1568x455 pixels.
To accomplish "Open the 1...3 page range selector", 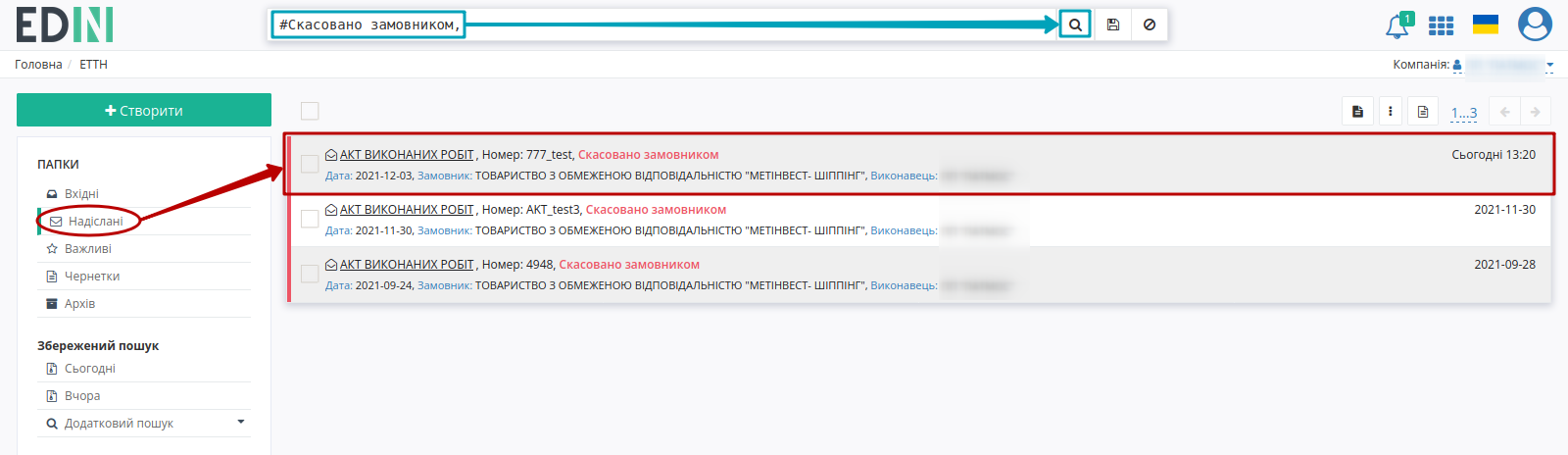I will coord(1463,113).
